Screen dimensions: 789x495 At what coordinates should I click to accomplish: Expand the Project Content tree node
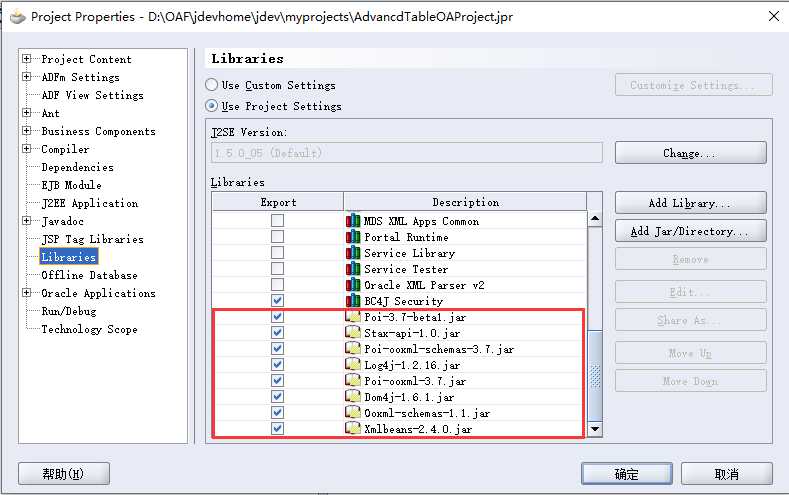pyautogui.click(x=27, y=59)
